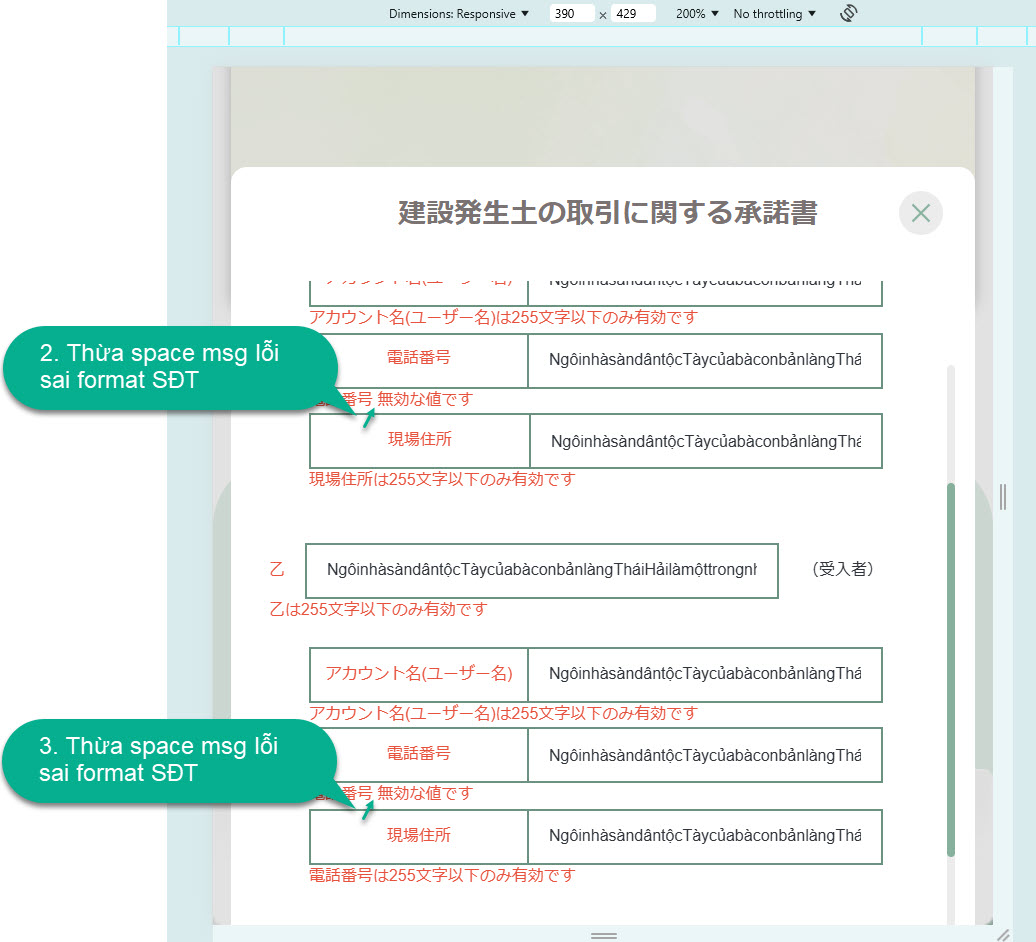1036x942 pixels.
Task: Focus the upper section 現場住所 input
Action: [x=704, y=441]
